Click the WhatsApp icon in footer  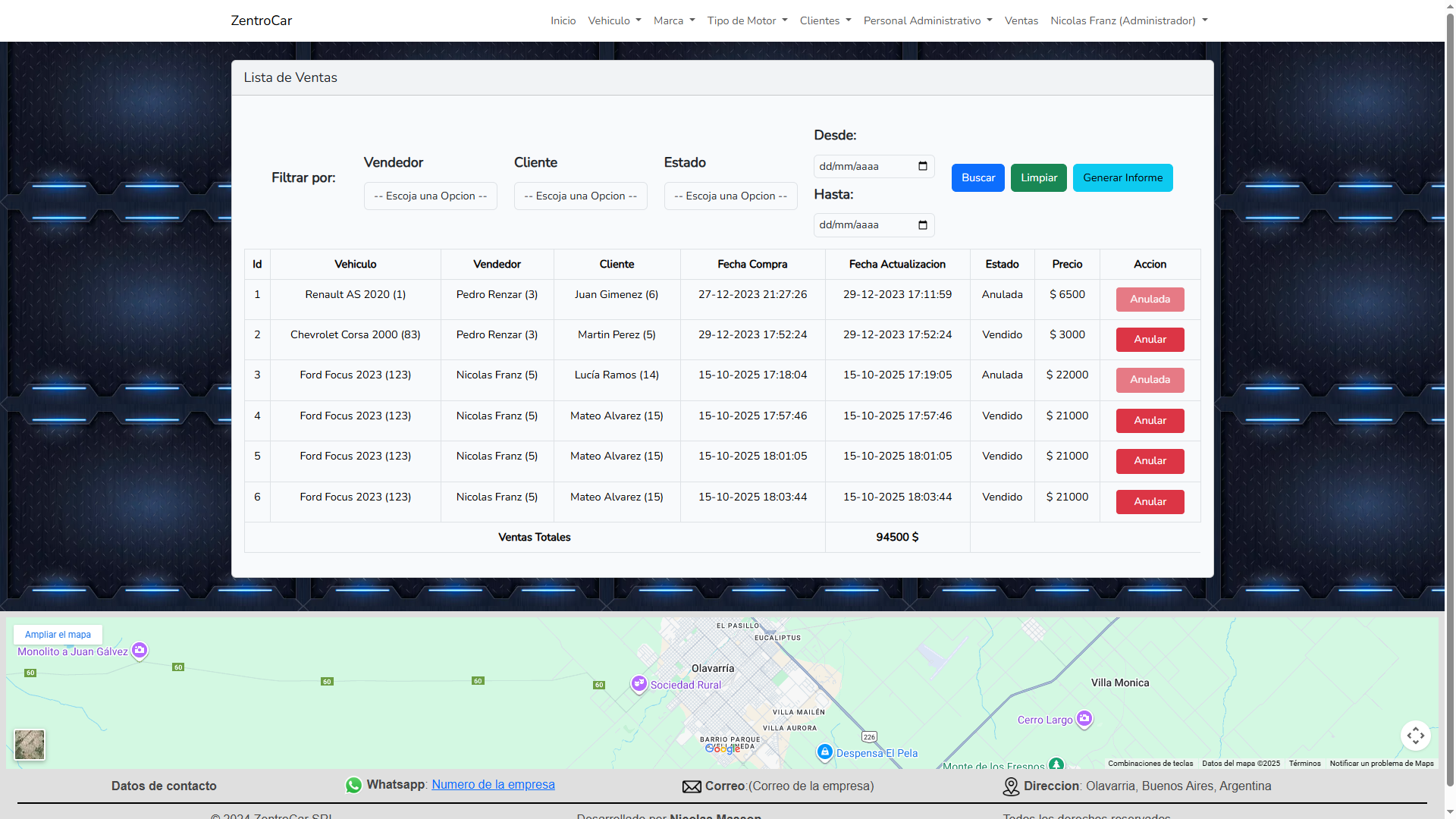[353, 786]
